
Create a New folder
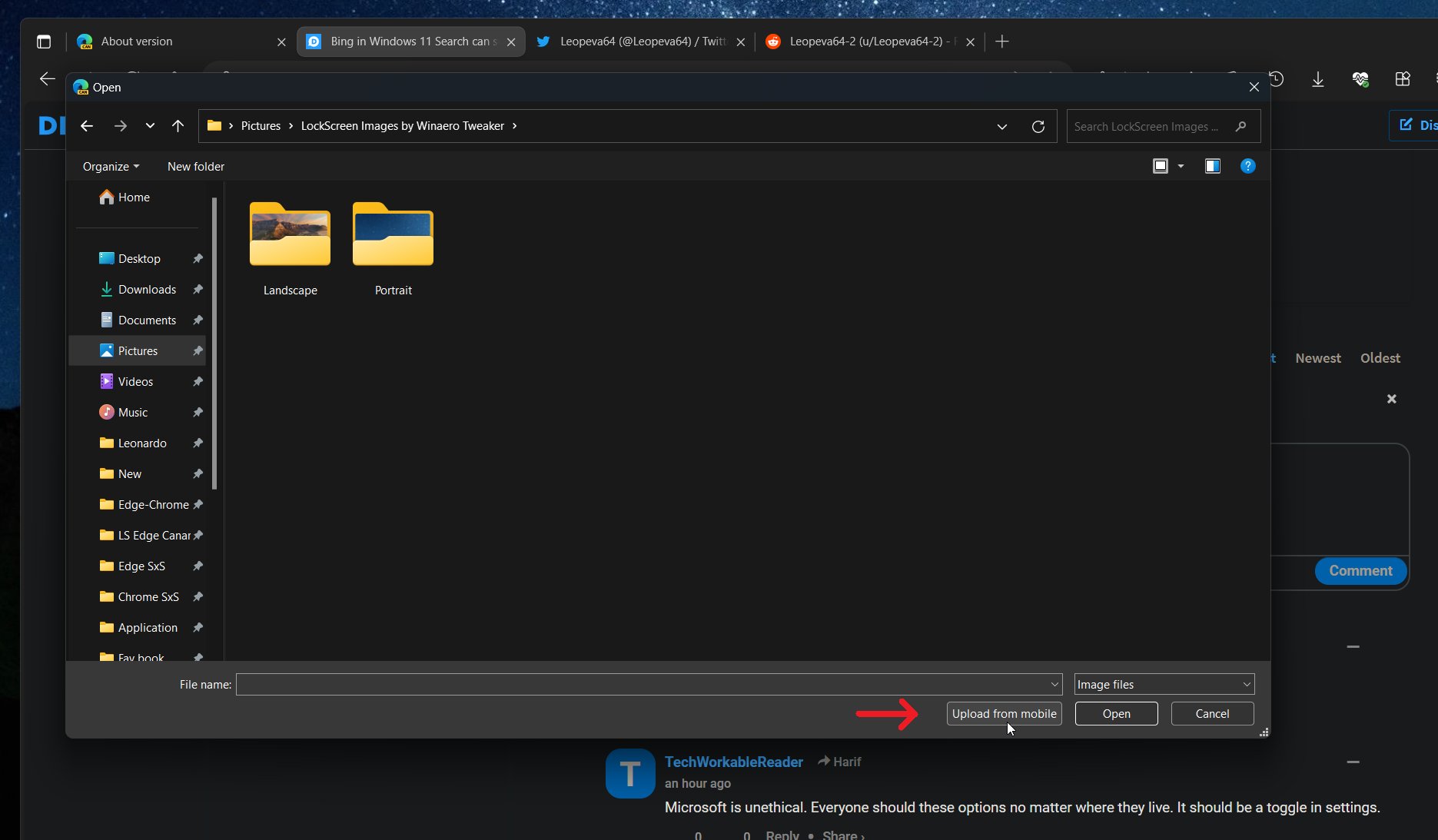[x=196, y=167]
